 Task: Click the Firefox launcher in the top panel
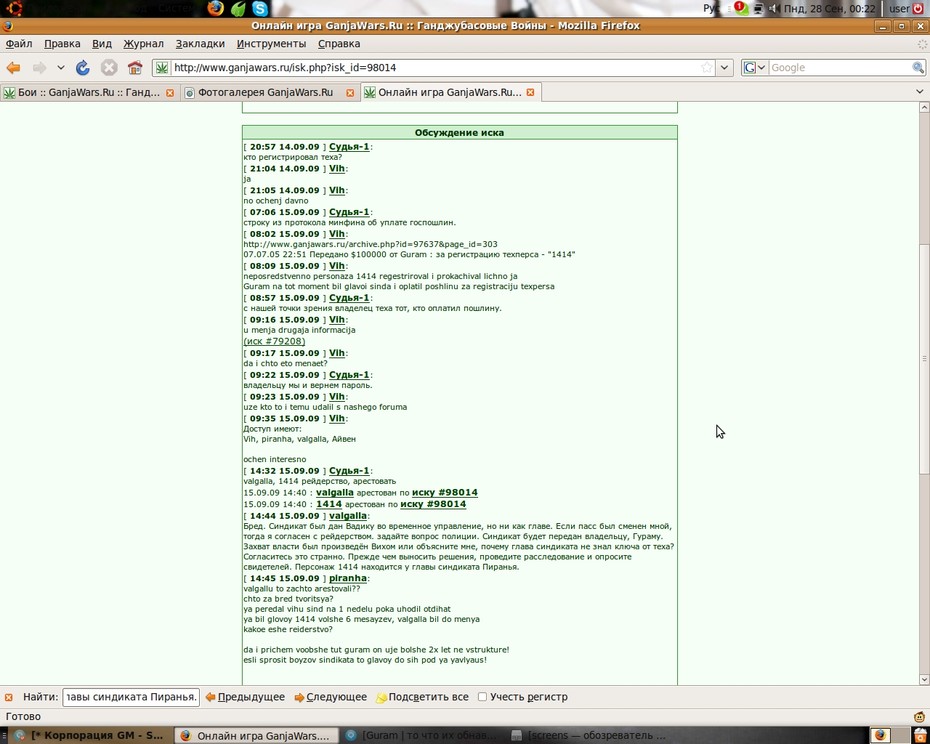pos(216,8)
